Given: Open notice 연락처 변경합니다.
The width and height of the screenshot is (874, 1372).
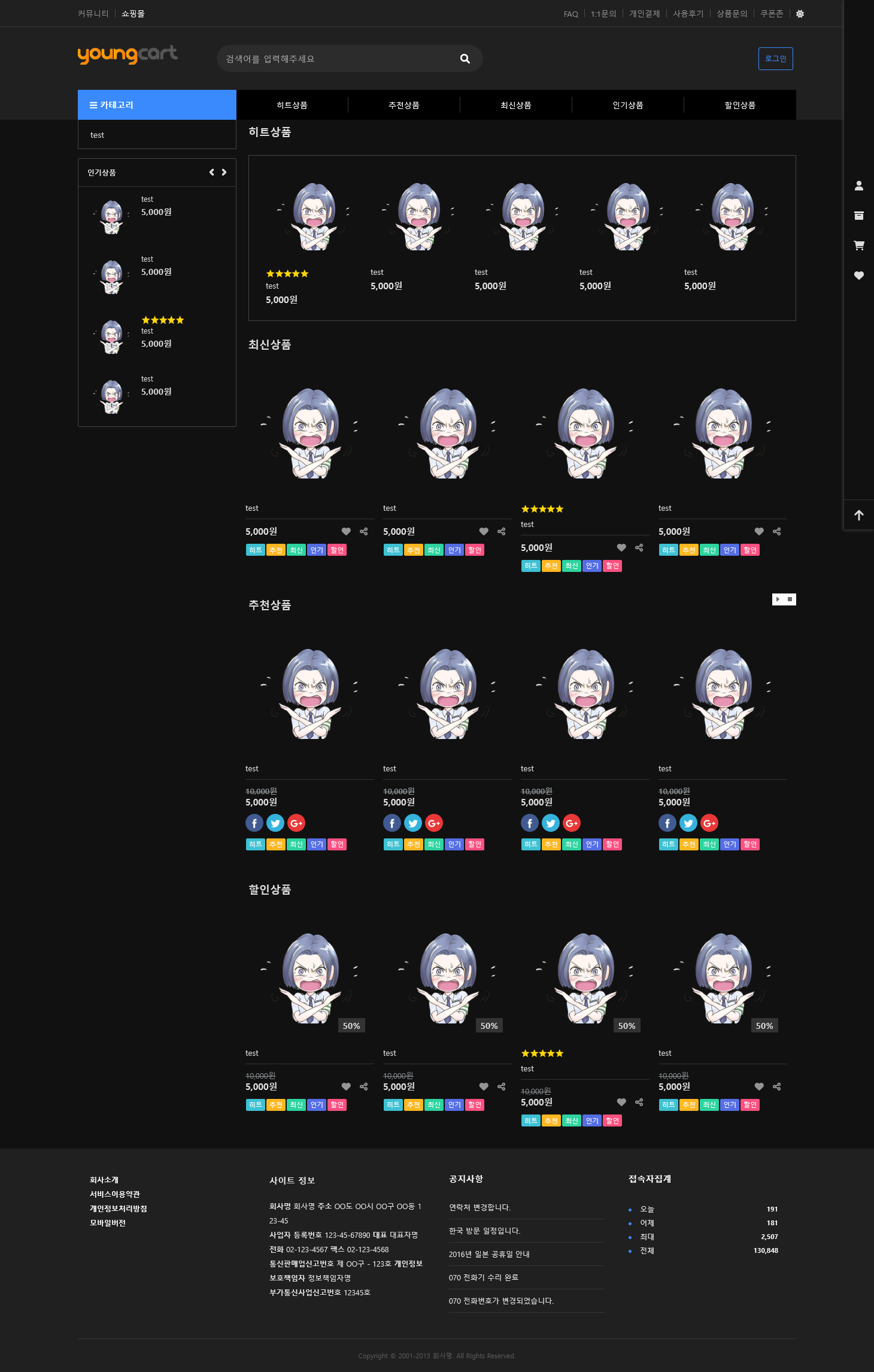Looking at the screenshot, I should pos(480,1207).
